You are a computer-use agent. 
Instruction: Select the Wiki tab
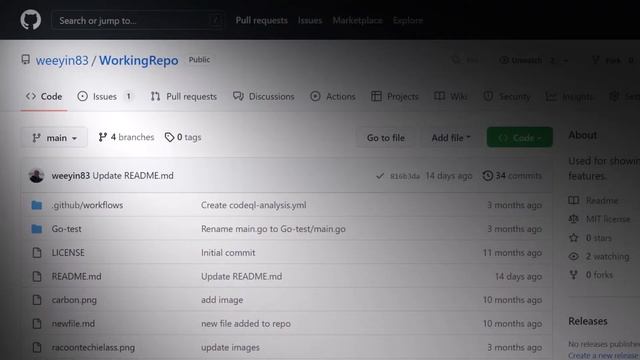click(451, 96)
